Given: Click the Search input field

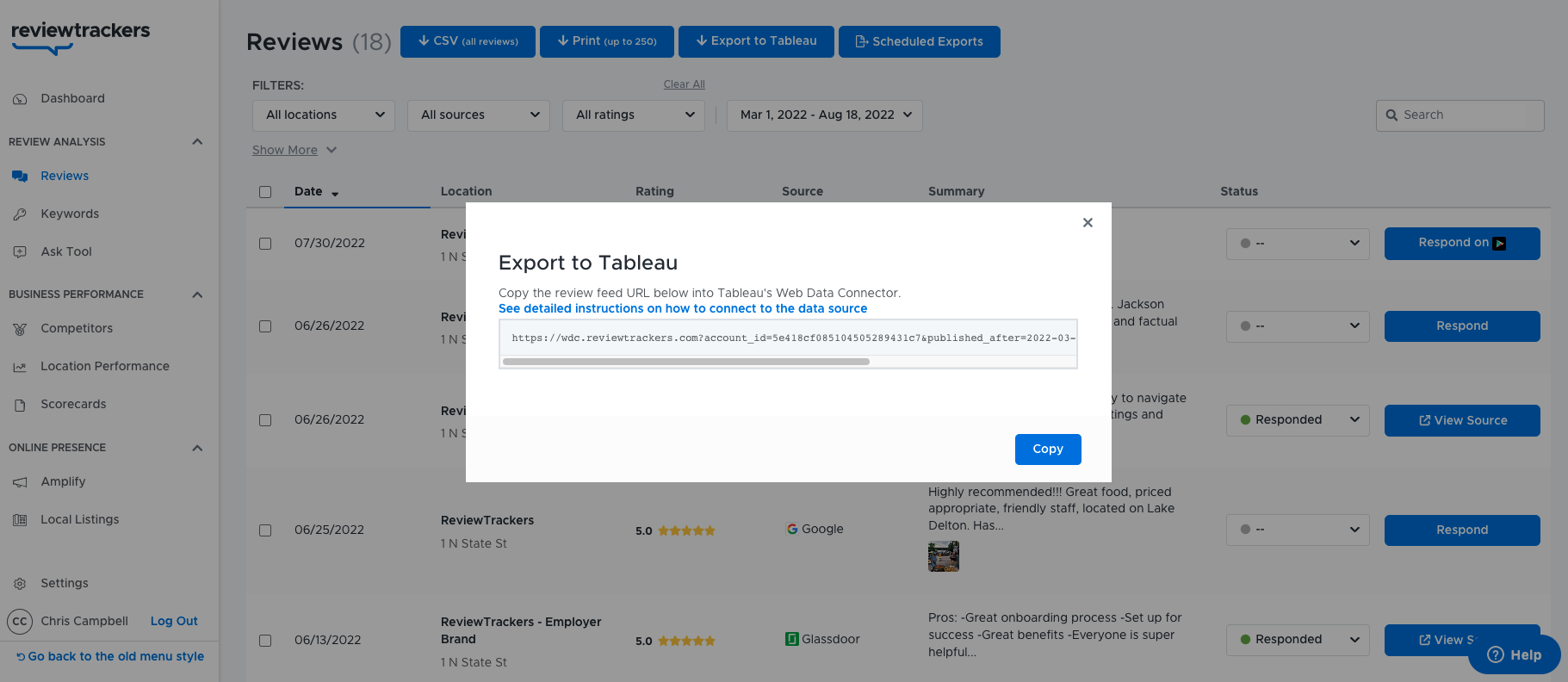Looking at the screenshot, I should (x=1460, y=115).
